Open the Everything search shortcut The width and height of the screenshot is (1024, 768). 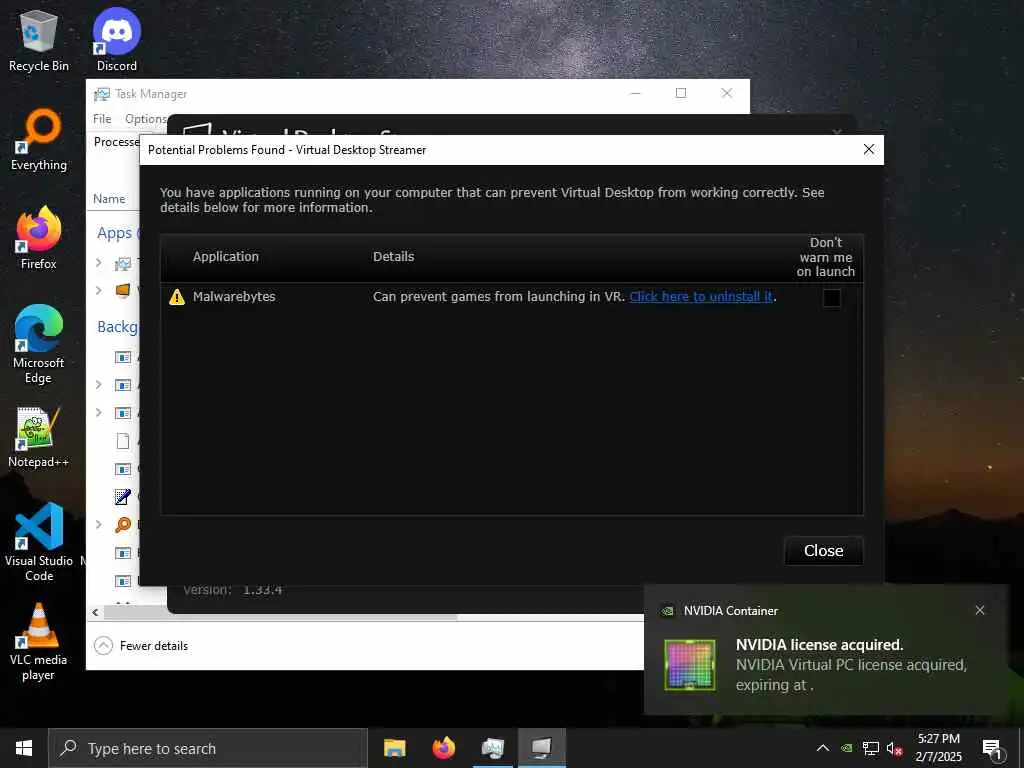click(39, 140)
